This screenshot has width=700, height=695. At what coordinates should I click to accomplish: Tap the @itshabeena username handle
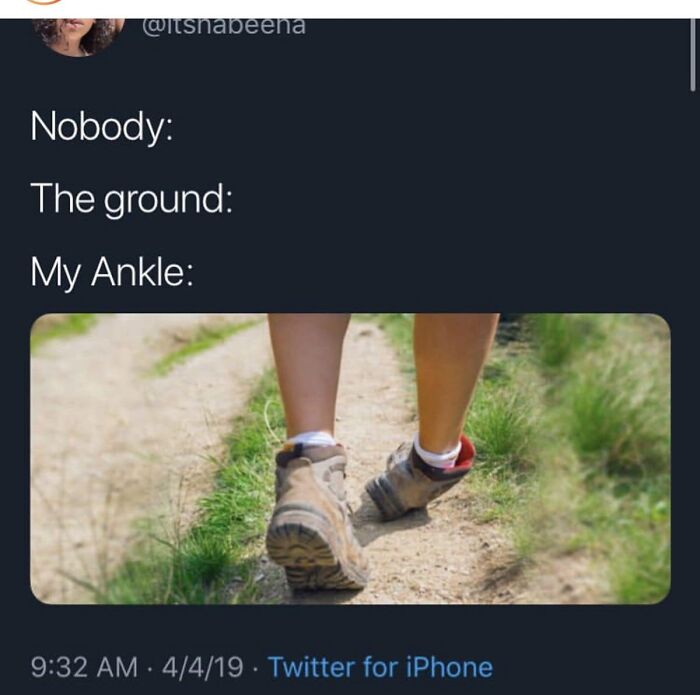(224, 27)
